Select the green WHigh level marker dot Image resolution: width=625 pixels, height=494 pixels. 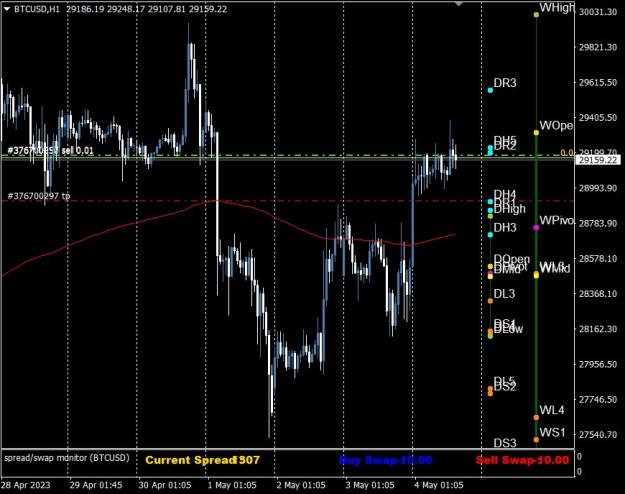(x=536, y=15)
